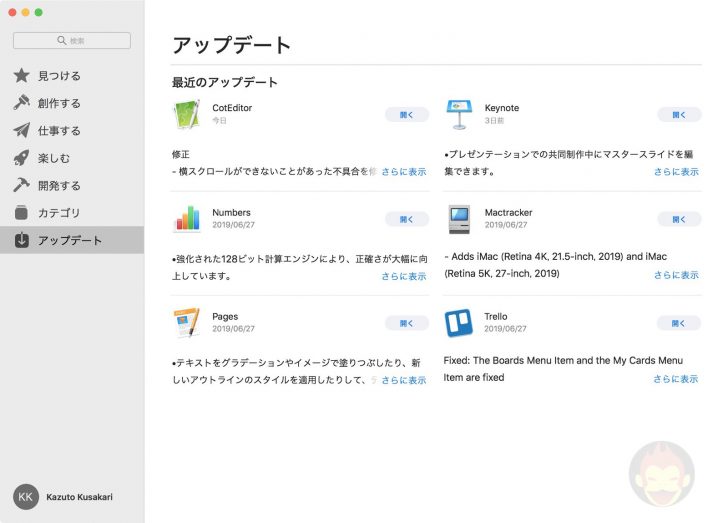The image size is (728, 523).
Task: Click the Numbers app title
Action: (x=231, y=212)
